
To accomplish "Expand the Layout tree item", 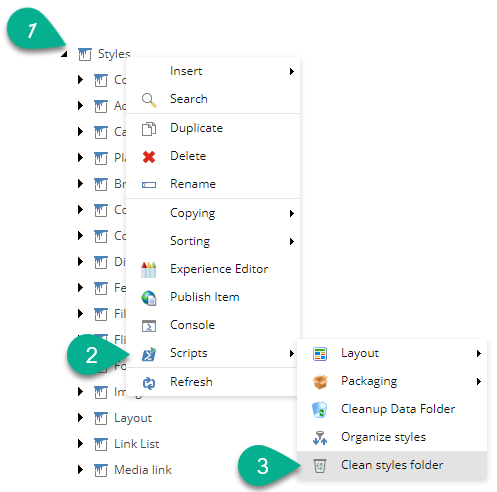I will [80, 418].
